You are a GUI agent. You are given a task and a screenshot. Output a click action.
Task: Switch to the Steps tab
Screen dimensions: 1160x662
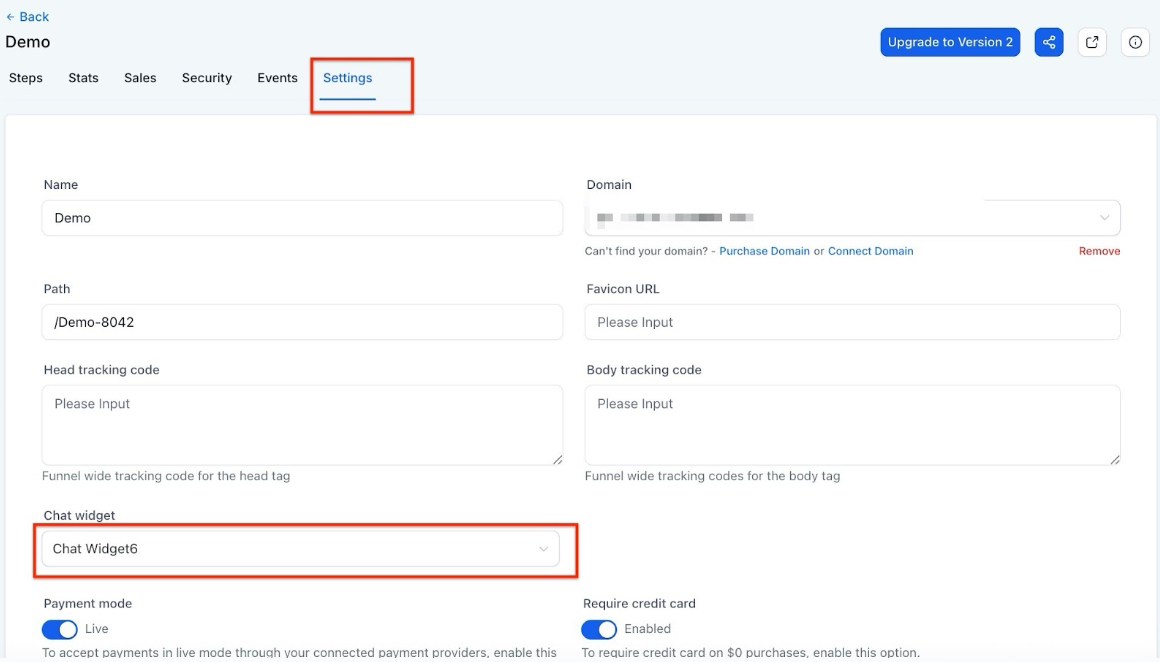point(26,78)
